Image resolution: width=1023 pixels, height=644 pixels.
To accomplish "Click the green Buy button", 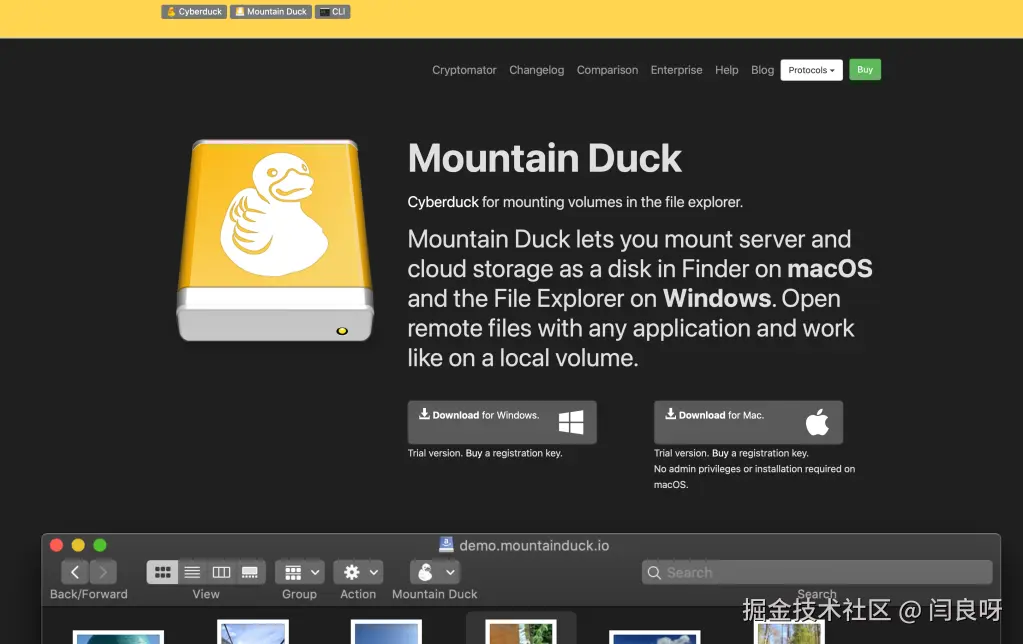I will pyautogui.click(x=865, y=70).
